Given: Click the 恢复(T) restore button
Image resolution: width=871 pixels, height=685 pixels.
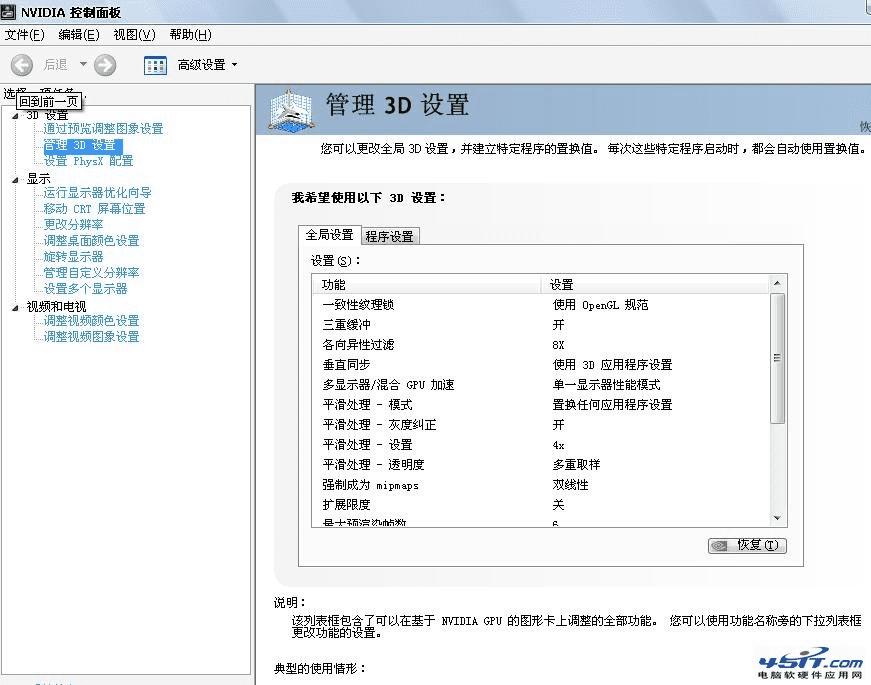Looking at the screenshot, I should pos(747,546).
